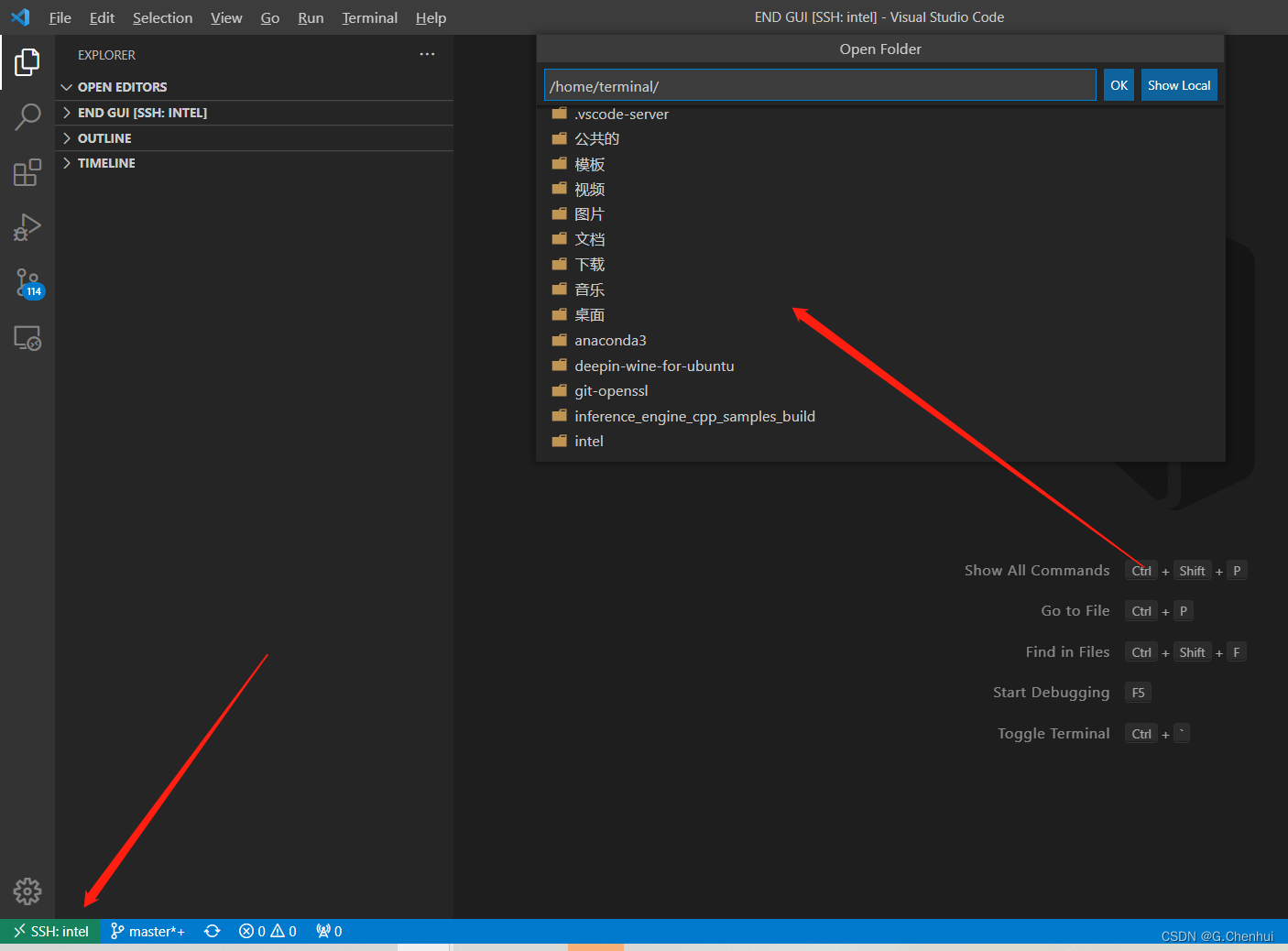Click the master*+ branch indicator

click(147, 931)
